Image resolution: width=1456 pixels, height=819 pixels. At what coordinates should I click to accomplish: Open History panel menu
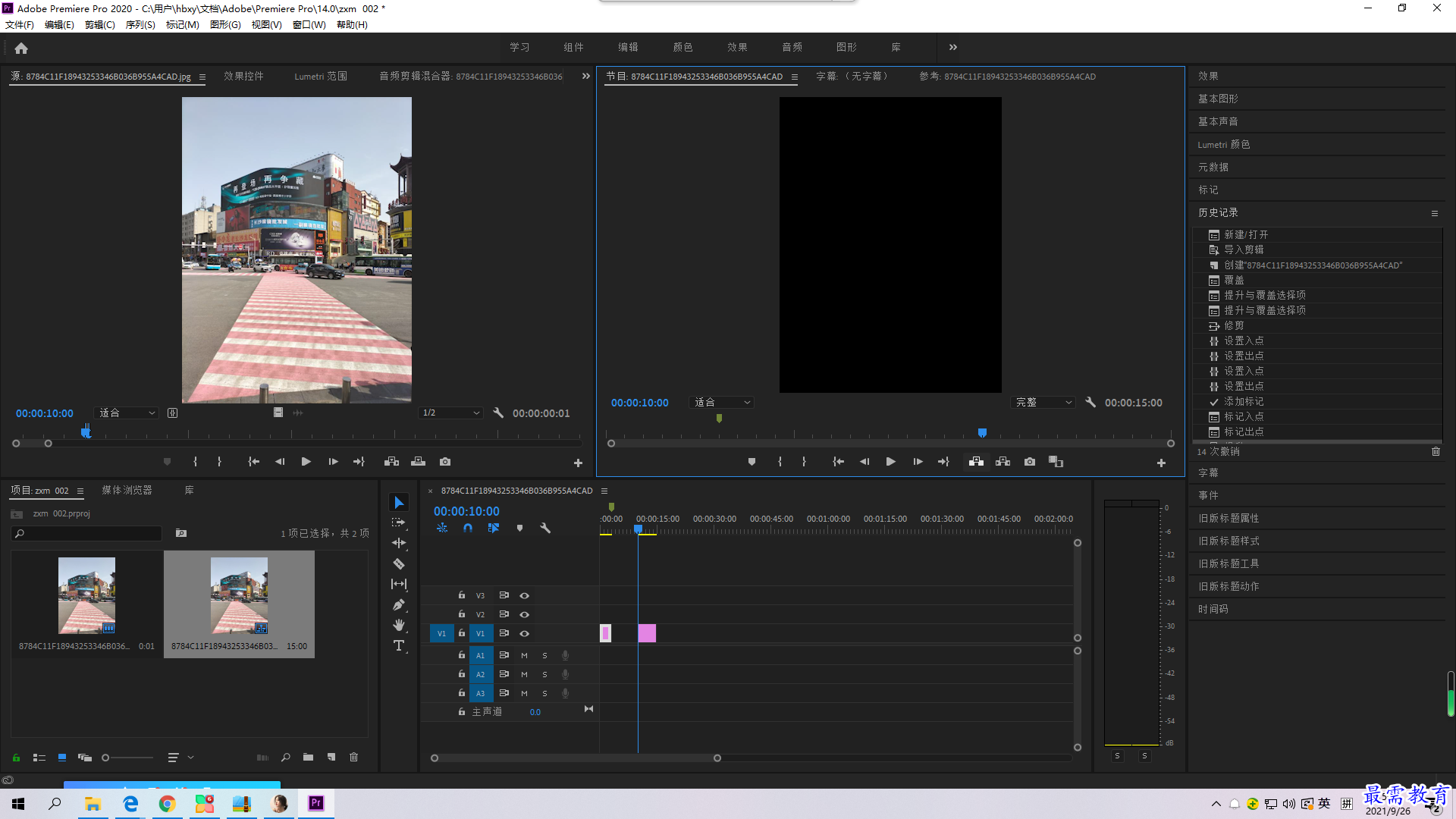(x=1434, y=213)
